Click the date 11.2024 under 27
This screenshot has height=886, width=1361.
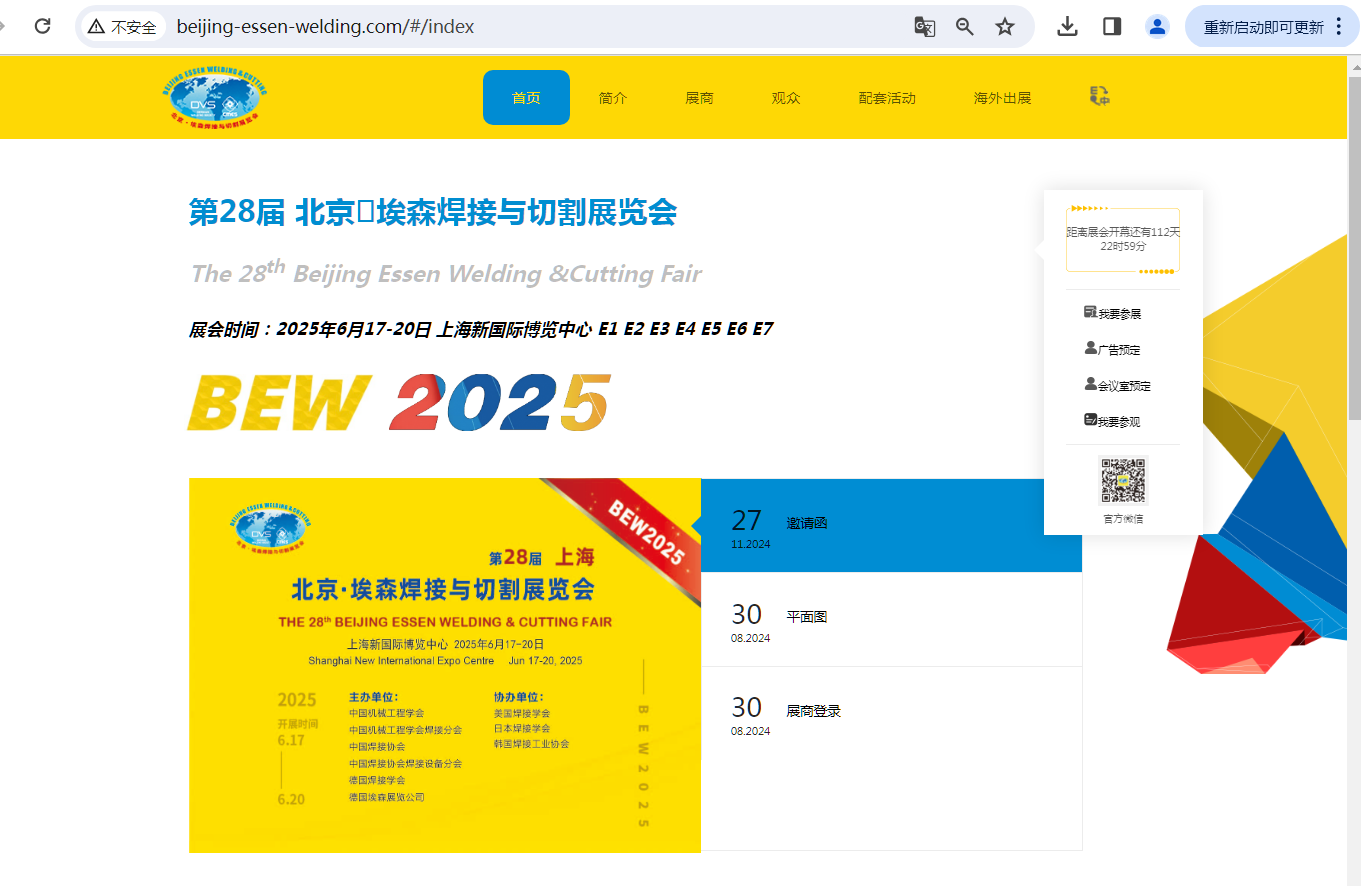pyautogui.click(x=751, y=544)
